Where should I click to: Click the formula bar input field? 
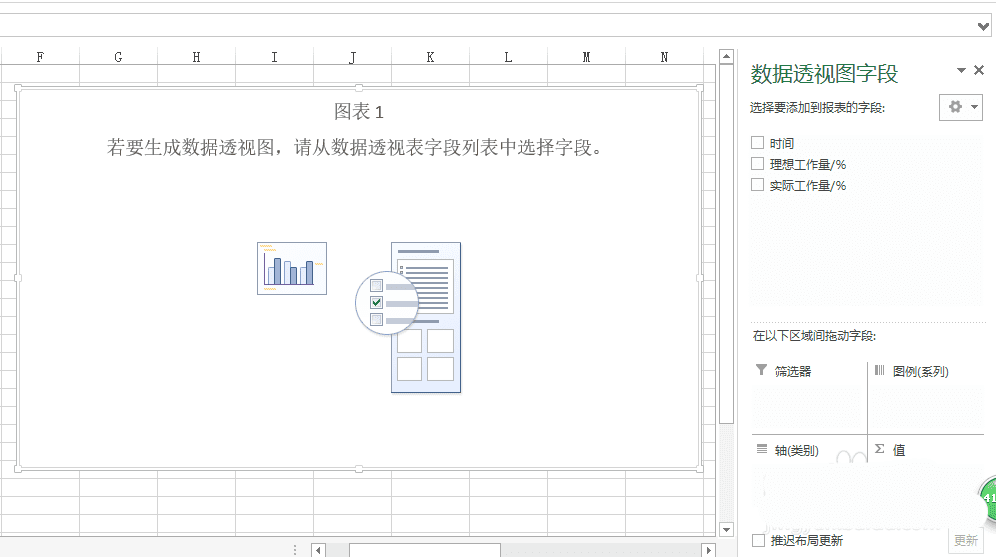tap(486, 26)
